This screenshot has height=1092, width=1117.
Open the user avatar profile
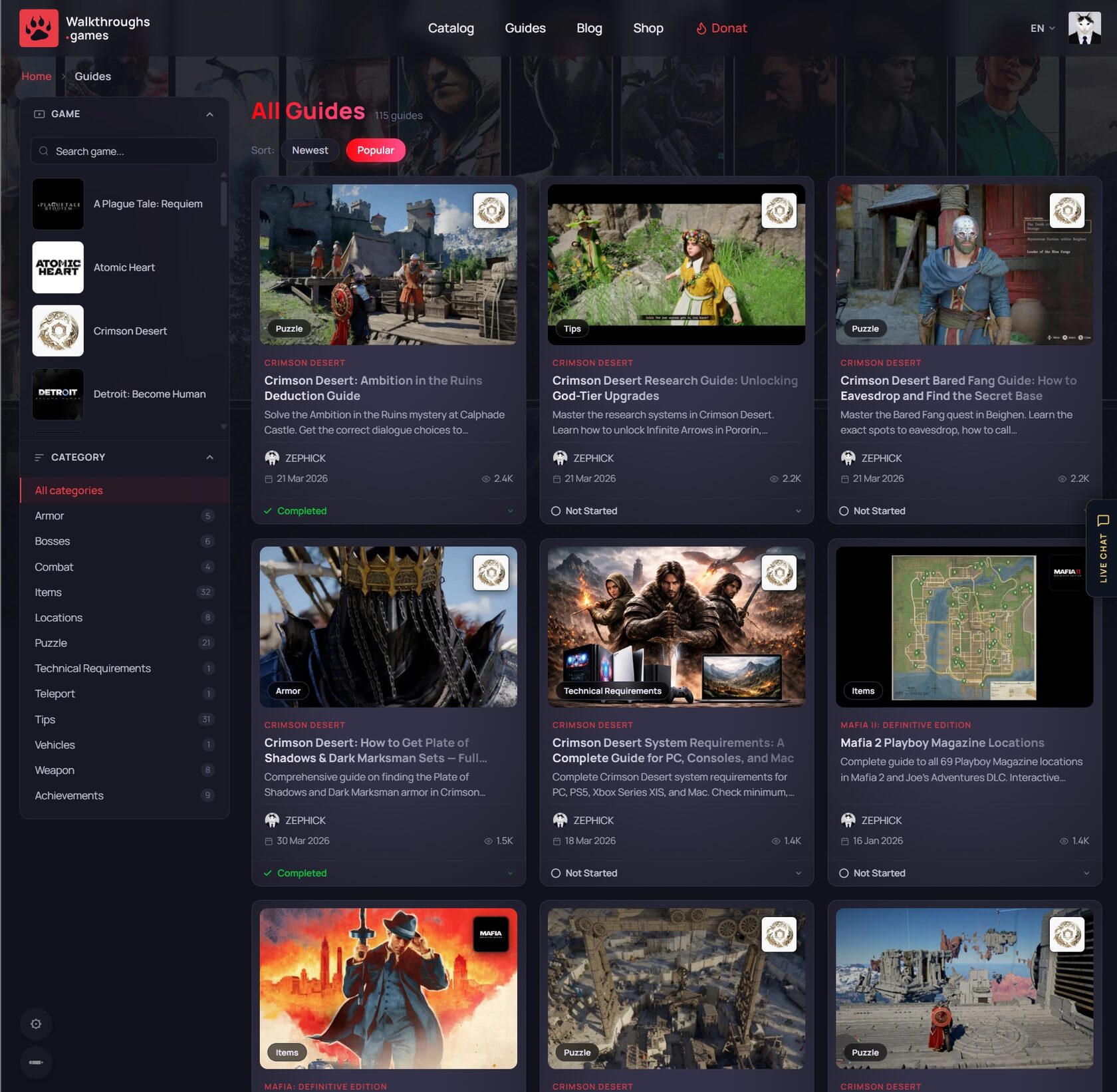[x=1084, y=28]
